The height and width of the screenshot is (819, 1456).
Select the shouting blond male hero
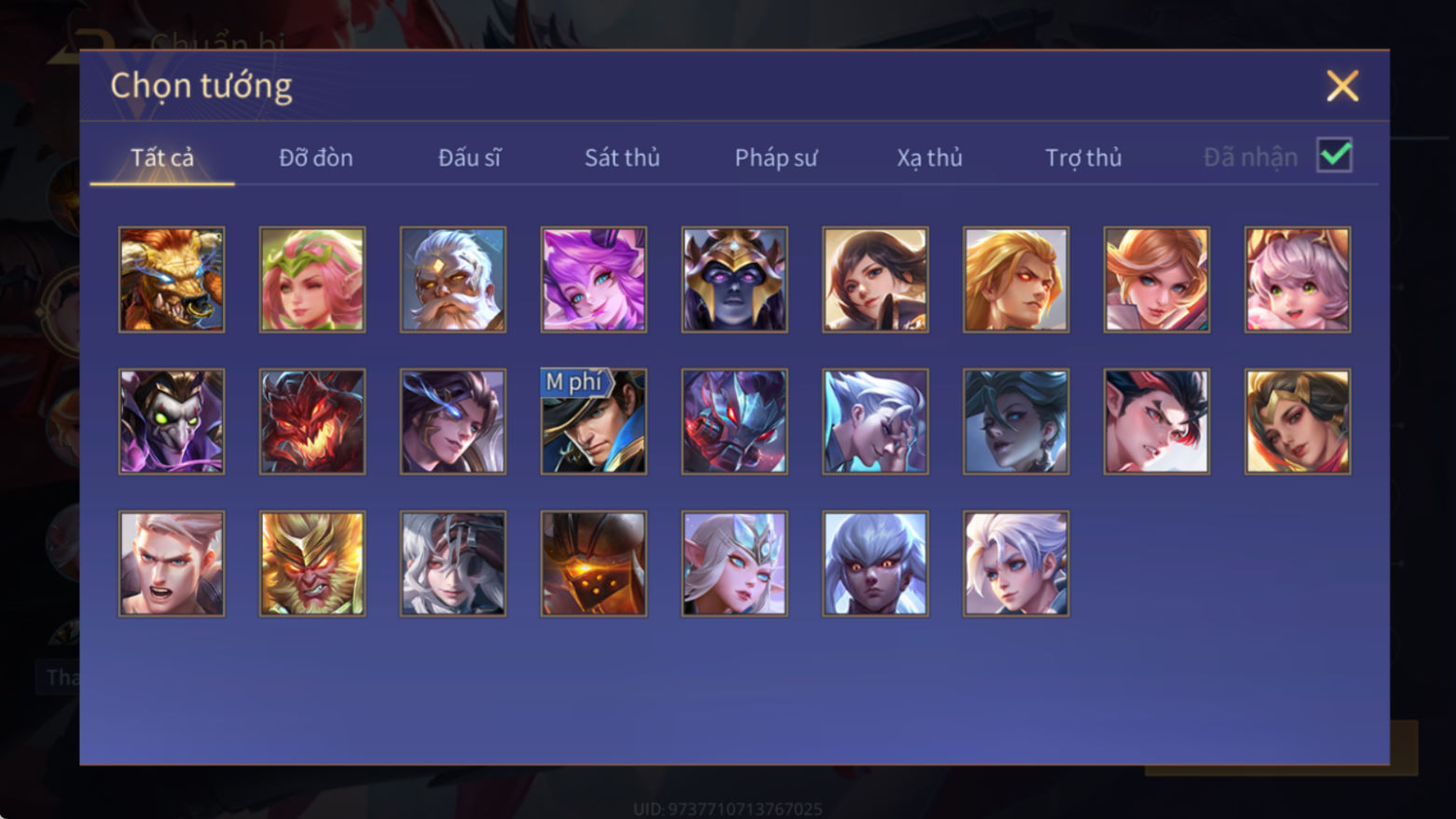point(172,563)
